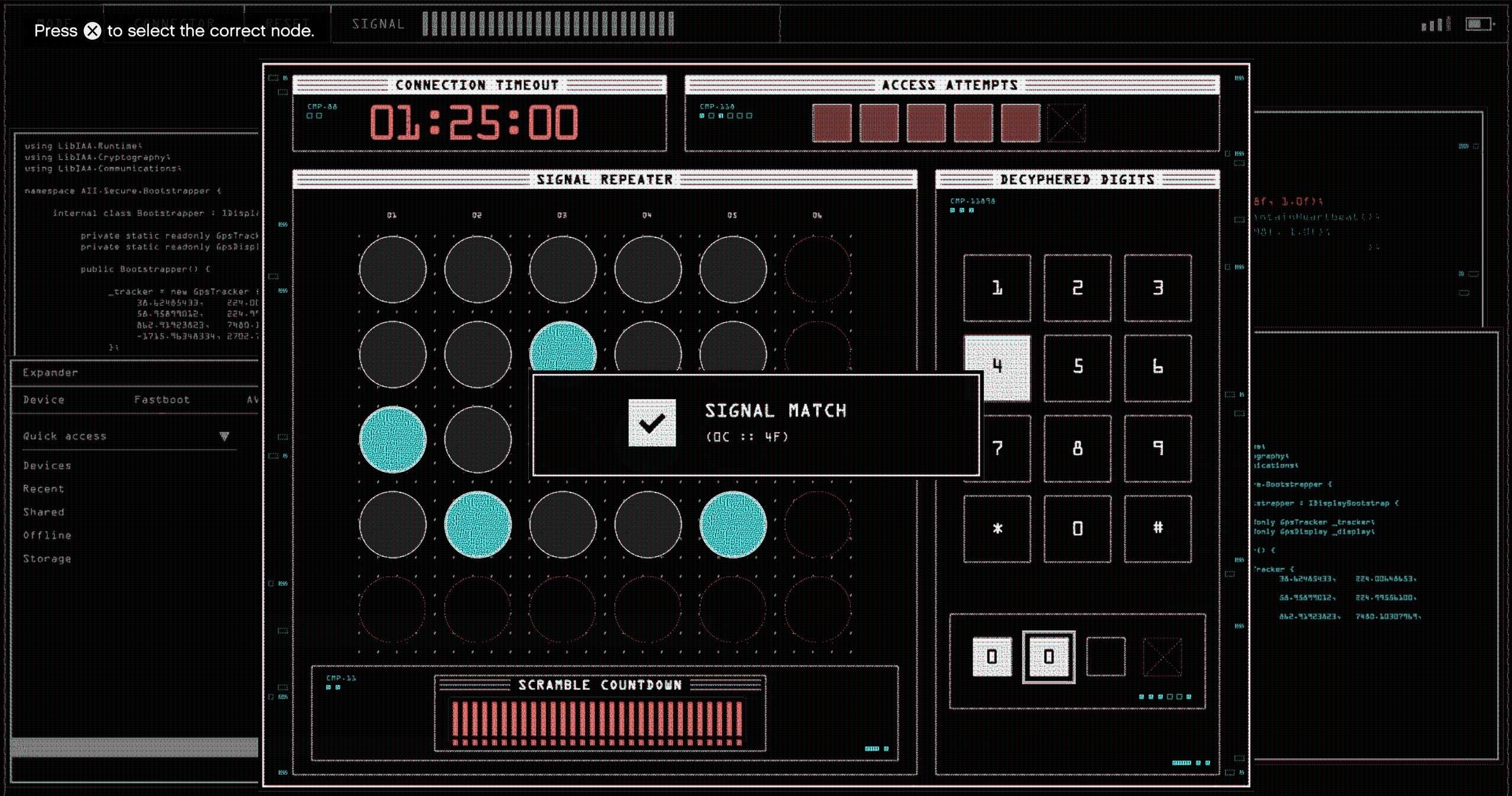Image resolution: width=1512 pixels, height=796 pixels.
Task: Click the grey horizontal scrollbar in left panel
Action: (135, 747)
